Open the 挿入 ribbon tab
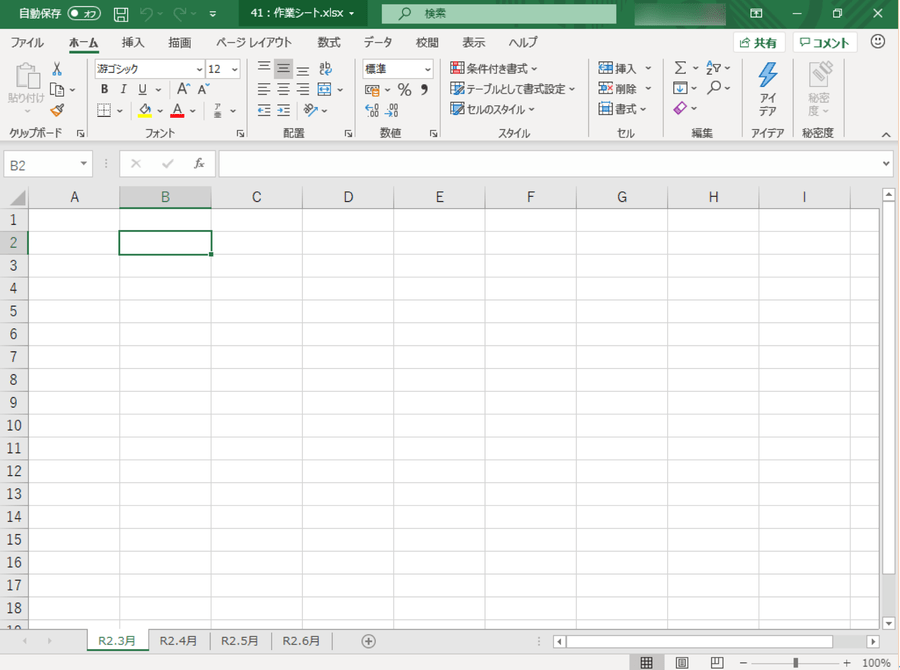Screen dimensions: 900x670 point(133,43)
